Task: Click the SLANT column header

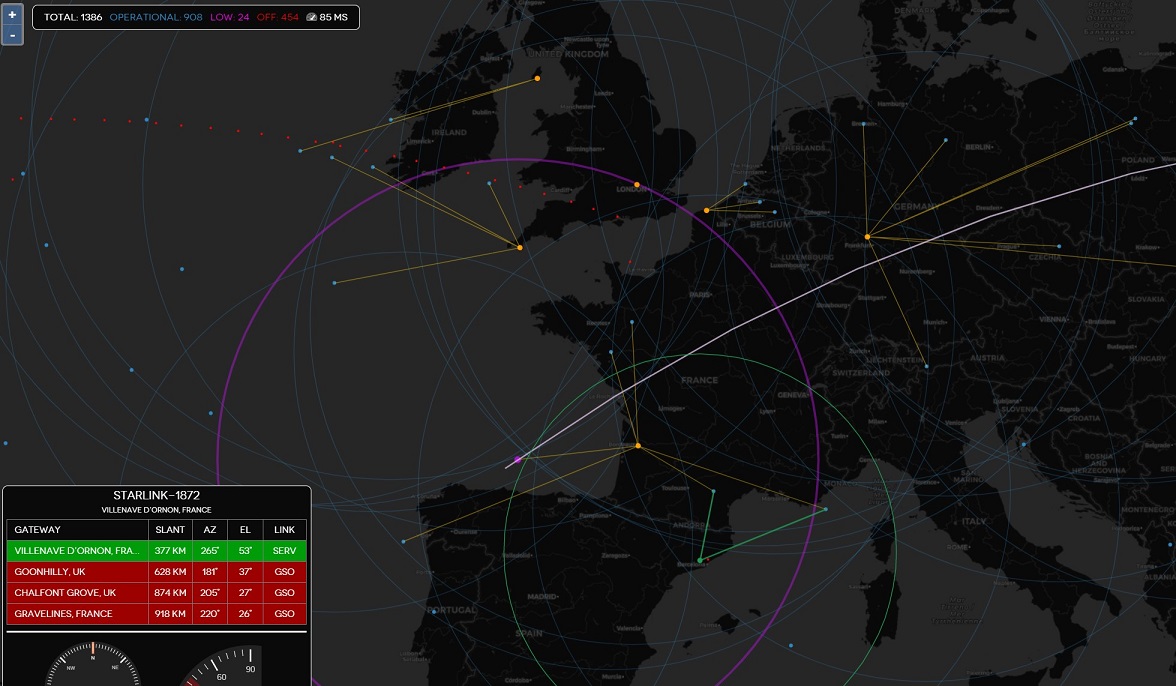Action: pyautogui.click(x=170, y=529)
